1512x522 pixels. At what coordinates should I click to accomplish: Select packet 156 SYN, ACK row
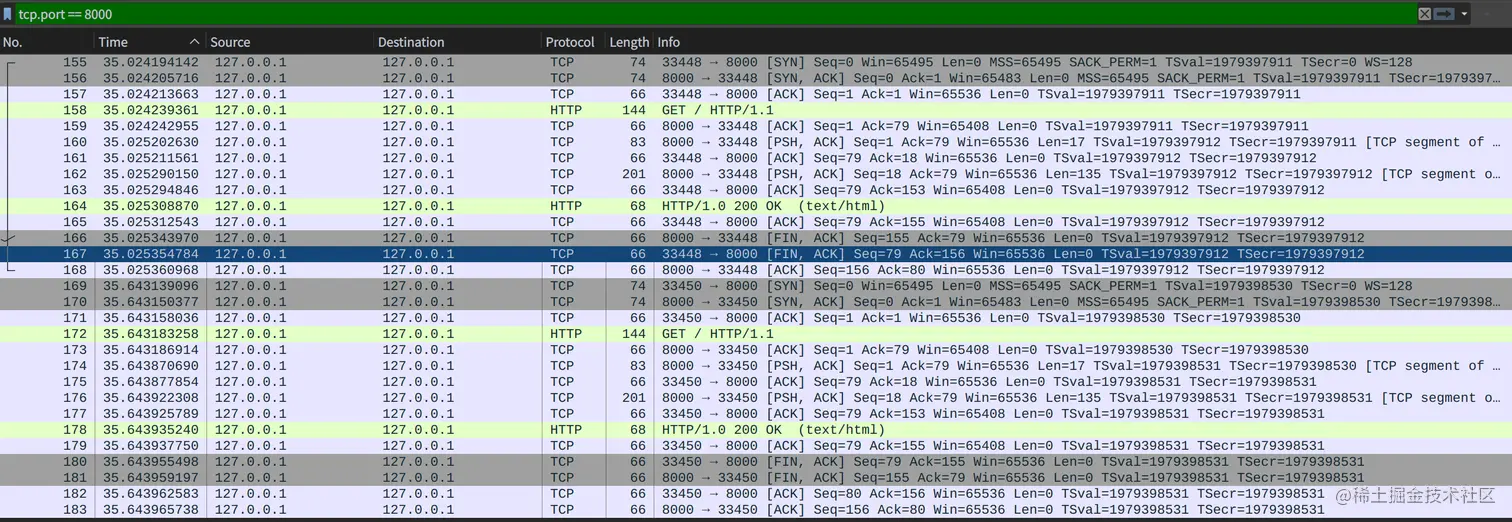click(x=756, y=78)
